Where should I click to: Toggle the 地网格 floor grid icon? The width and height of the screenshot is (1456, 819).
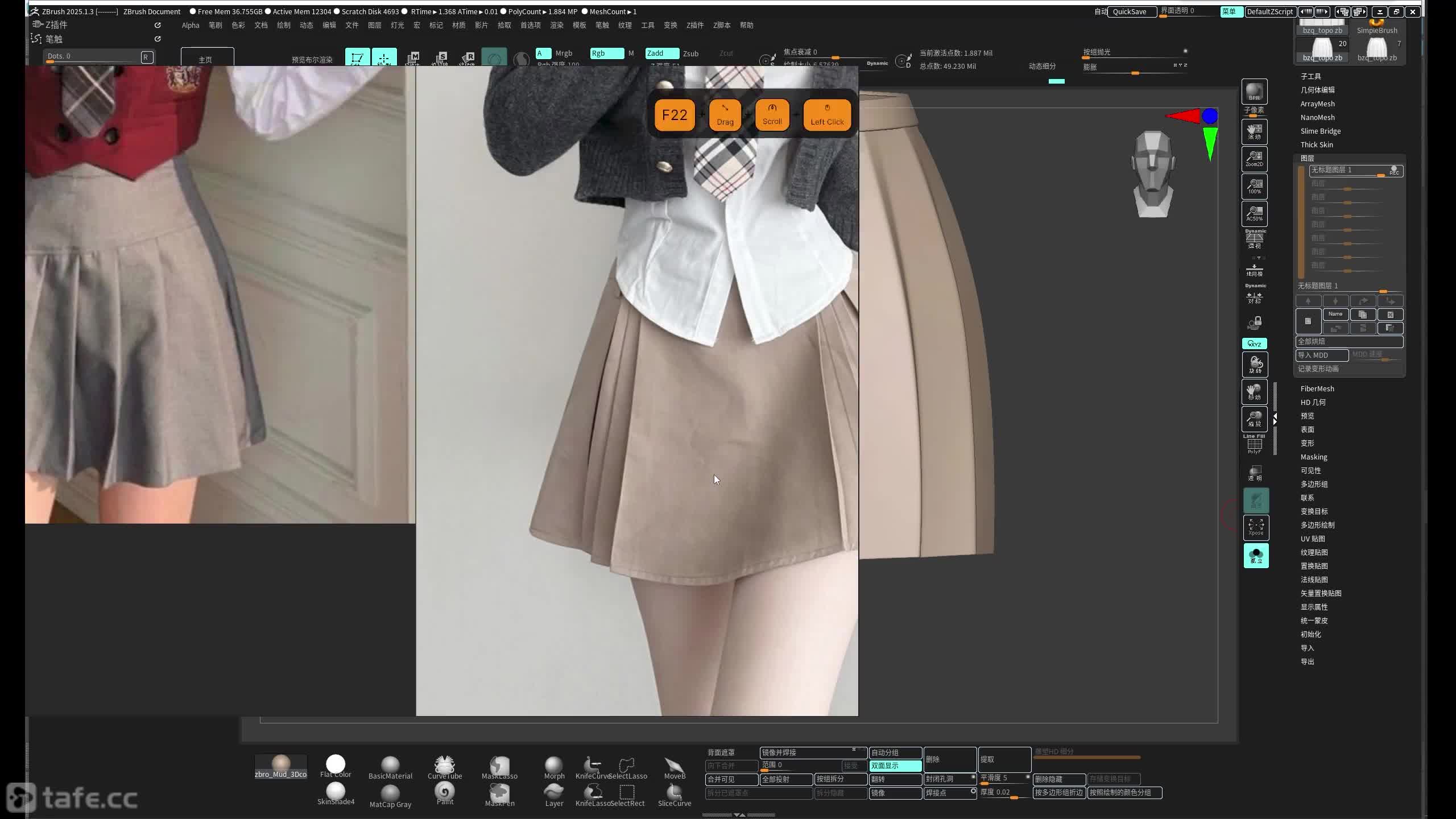tap(1254, 270)
